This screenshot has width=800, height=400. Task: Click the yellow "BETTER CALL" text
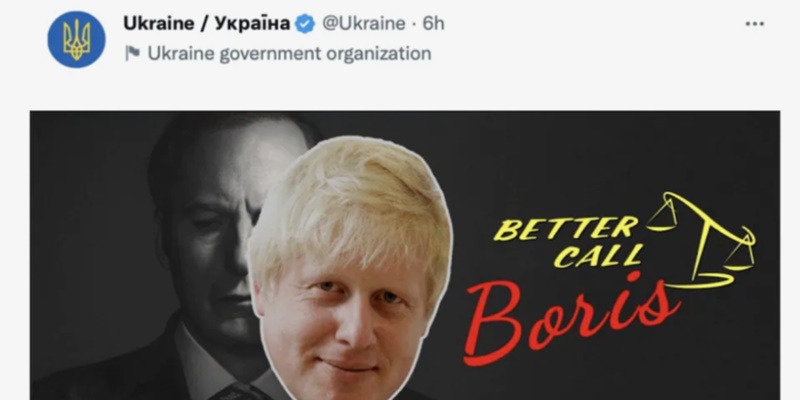pyautogui.click(x=567, y=242)
